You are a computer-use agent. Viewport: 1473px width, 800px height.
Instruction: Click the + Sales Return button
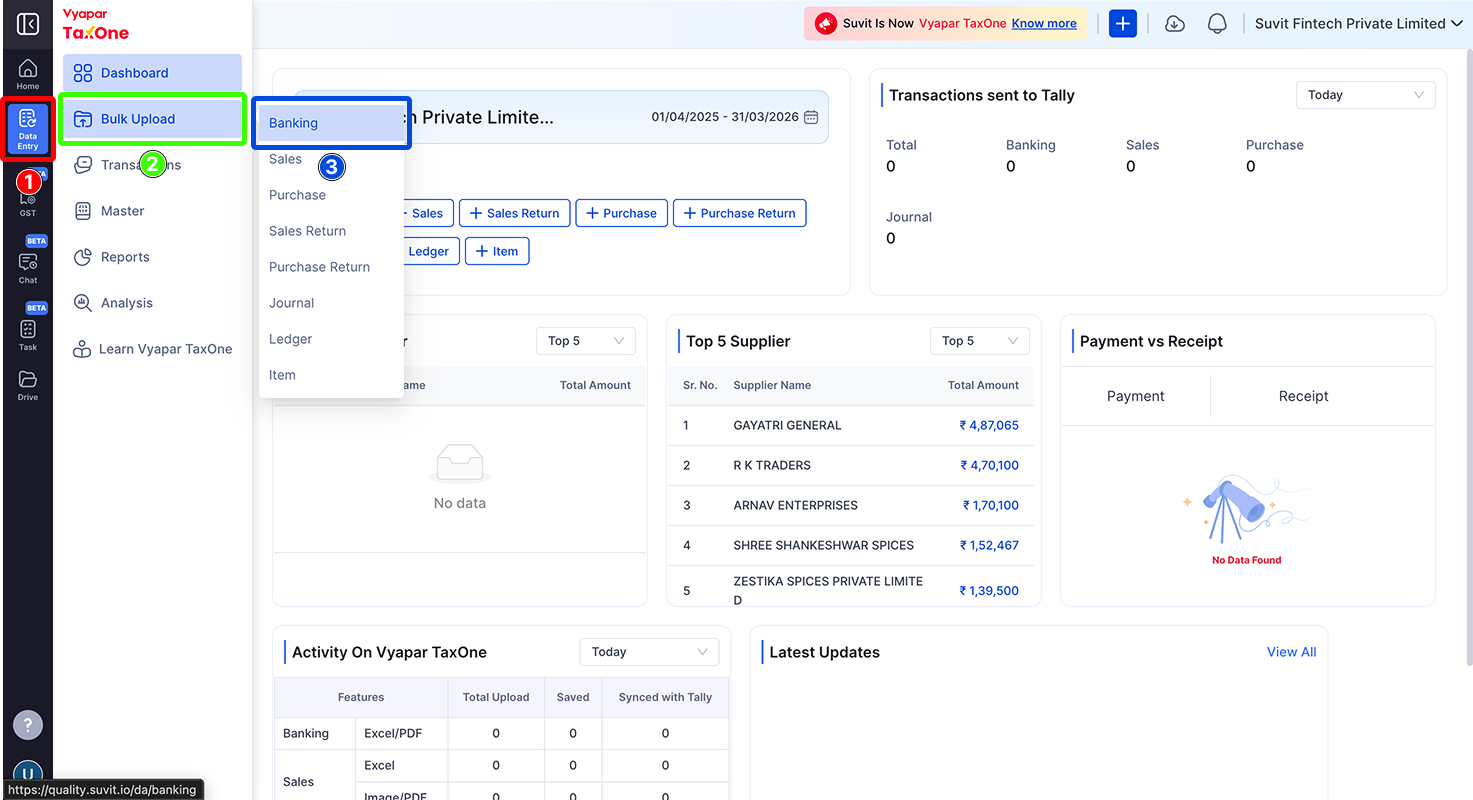click(515, 213)
